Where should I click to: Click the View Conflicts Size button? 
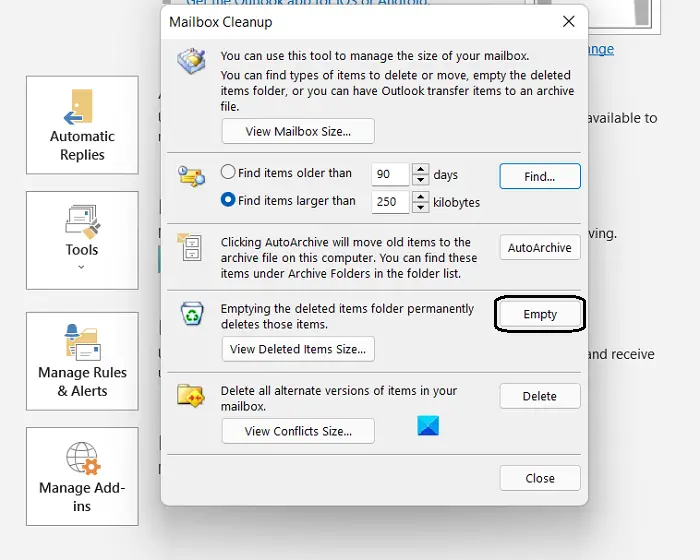(298, 431)
